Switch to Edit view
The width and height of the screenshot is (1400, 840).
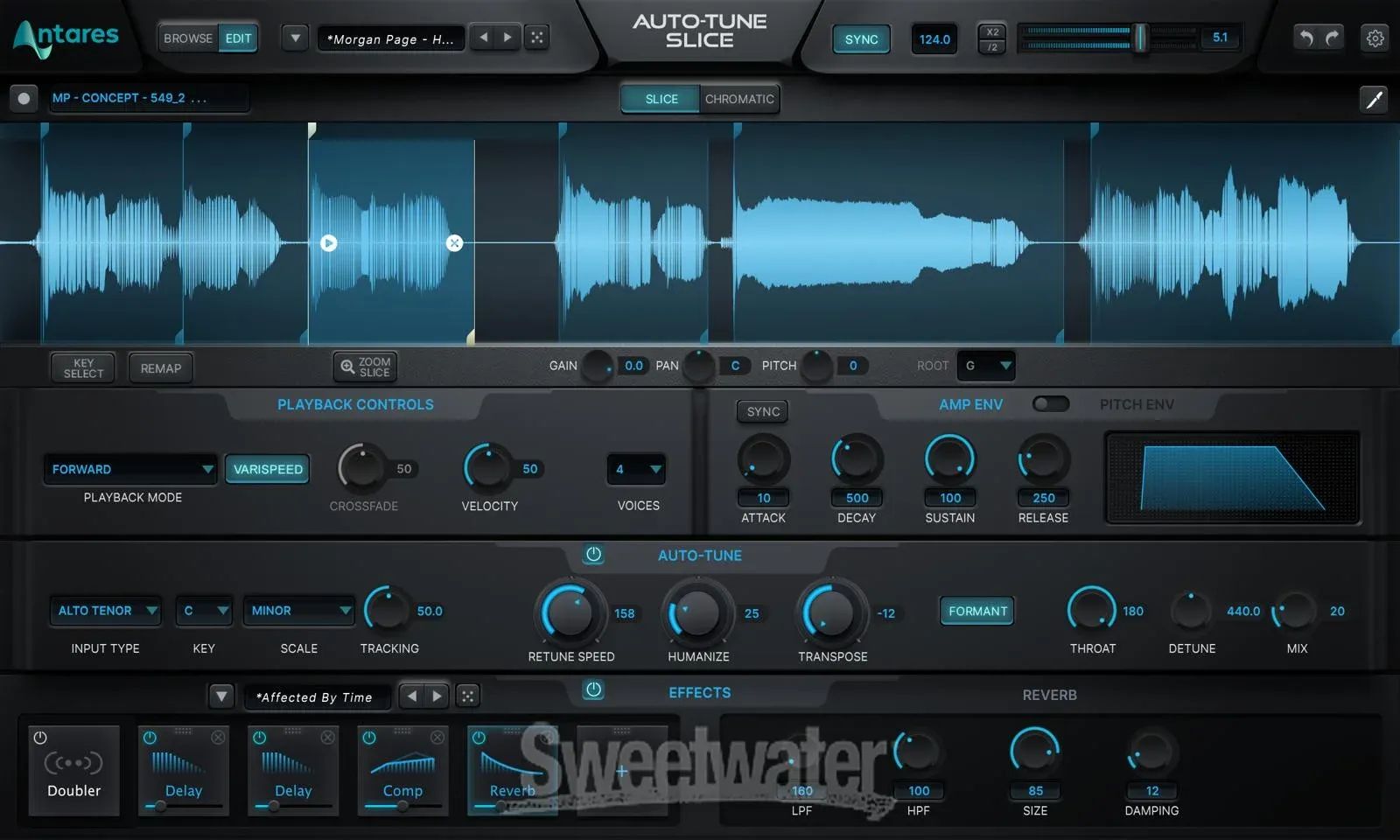tap(238, 38)
